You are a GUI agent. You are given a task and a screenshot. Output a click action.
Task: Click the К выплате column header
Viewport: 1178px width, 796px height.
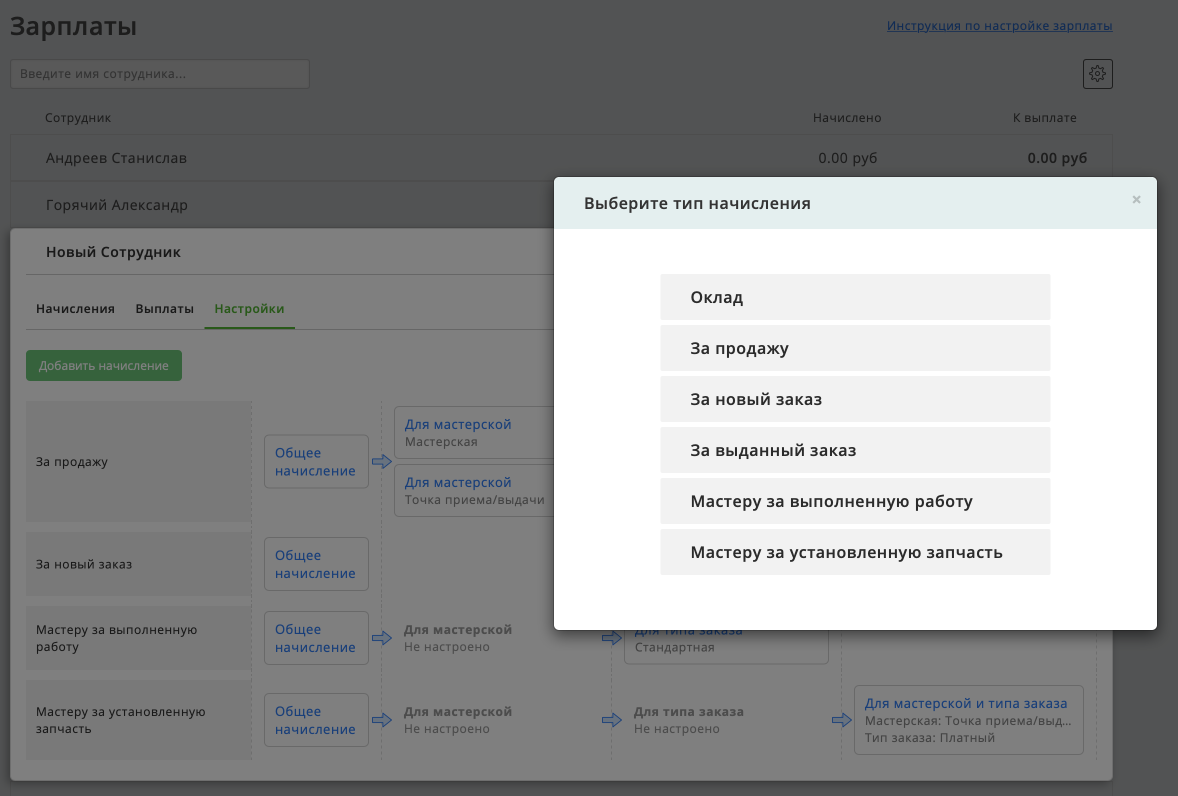click(x=1044, y=118)
